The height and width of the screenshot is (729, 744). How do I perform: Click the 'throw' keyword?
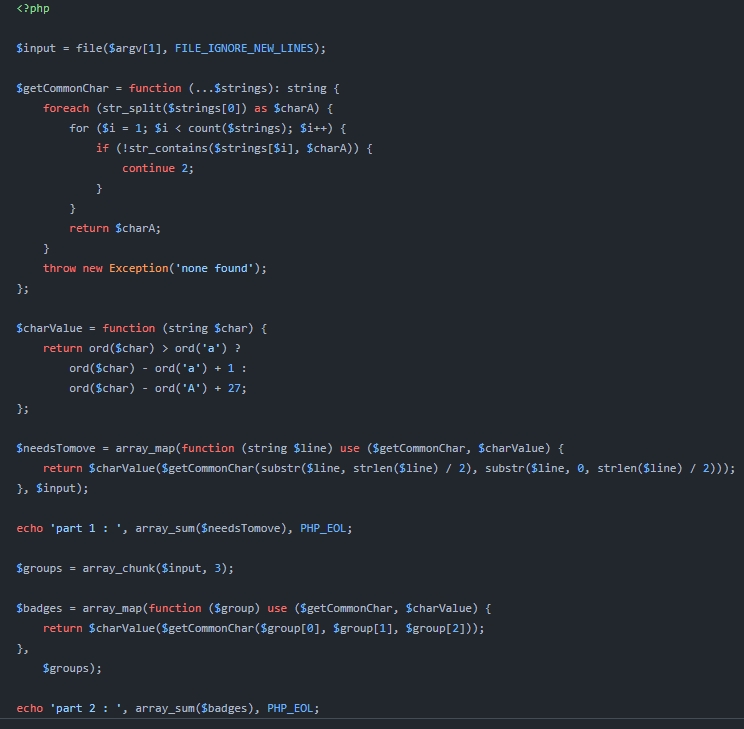[x=59, y=268]
